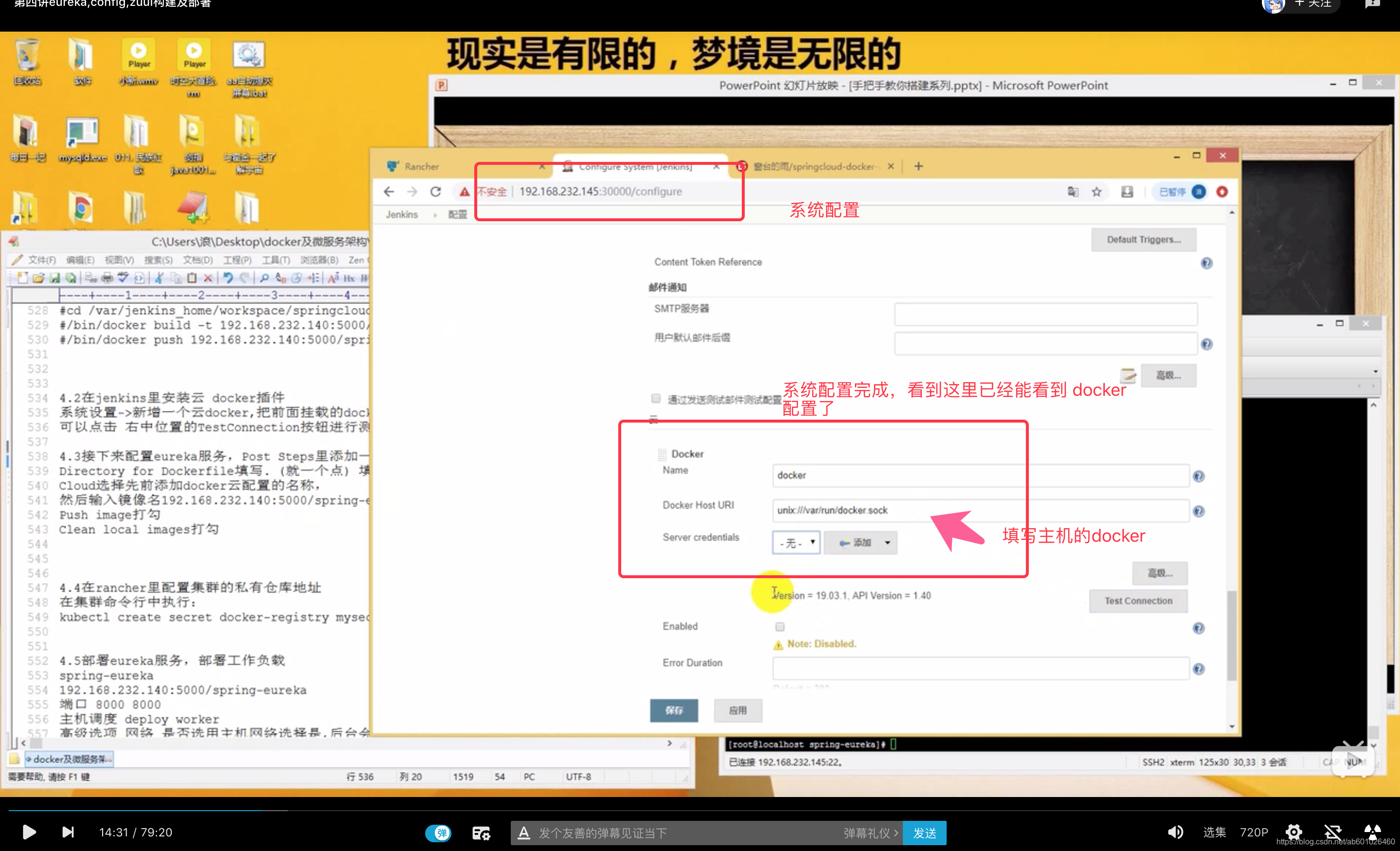Click the Paste clipboard icon in EditPlus toolbar
1400x851 pixels.
coord(192,278)
